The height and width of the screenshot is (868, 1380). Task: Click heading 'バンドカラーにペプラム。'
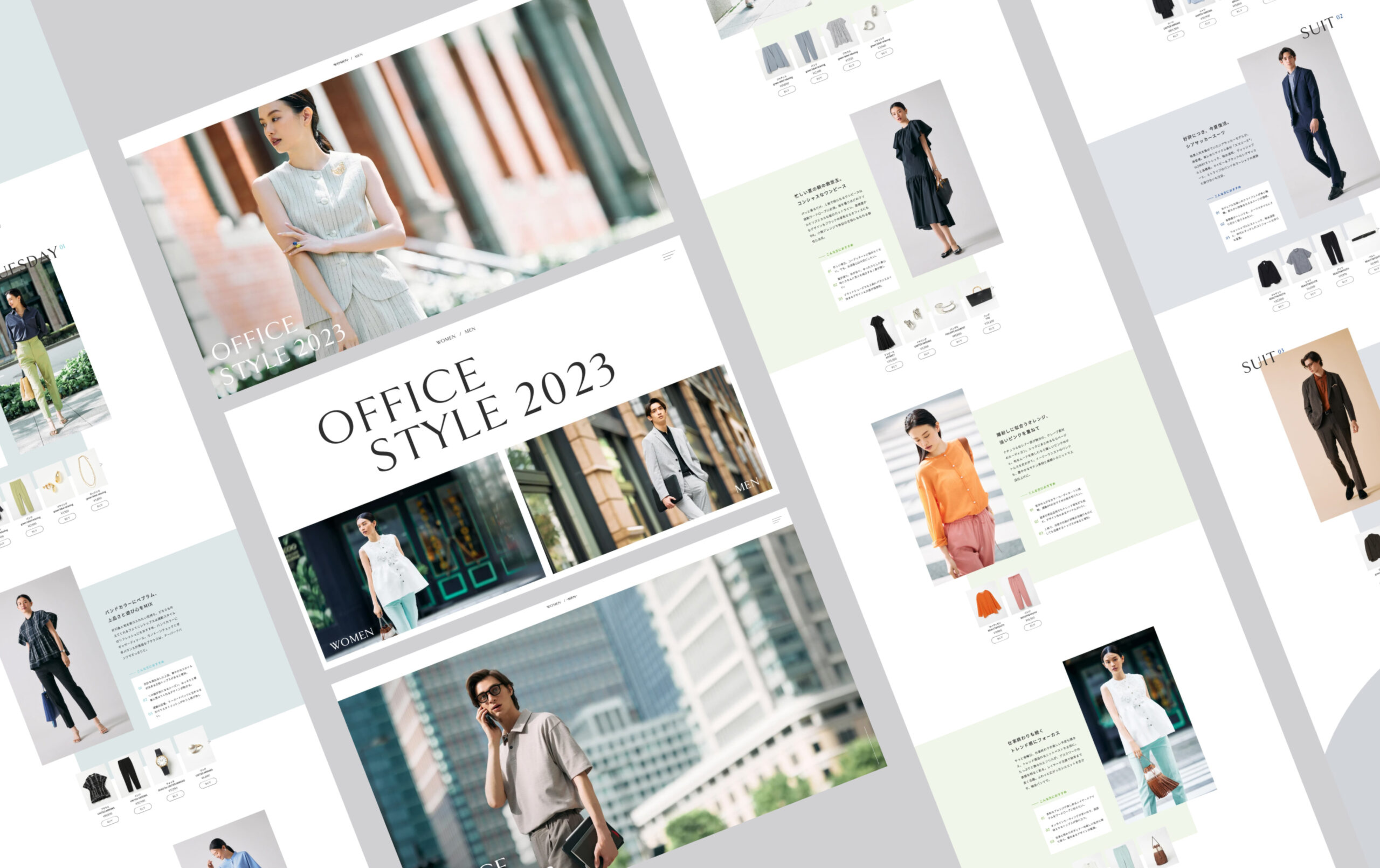(x=130, y=604)
